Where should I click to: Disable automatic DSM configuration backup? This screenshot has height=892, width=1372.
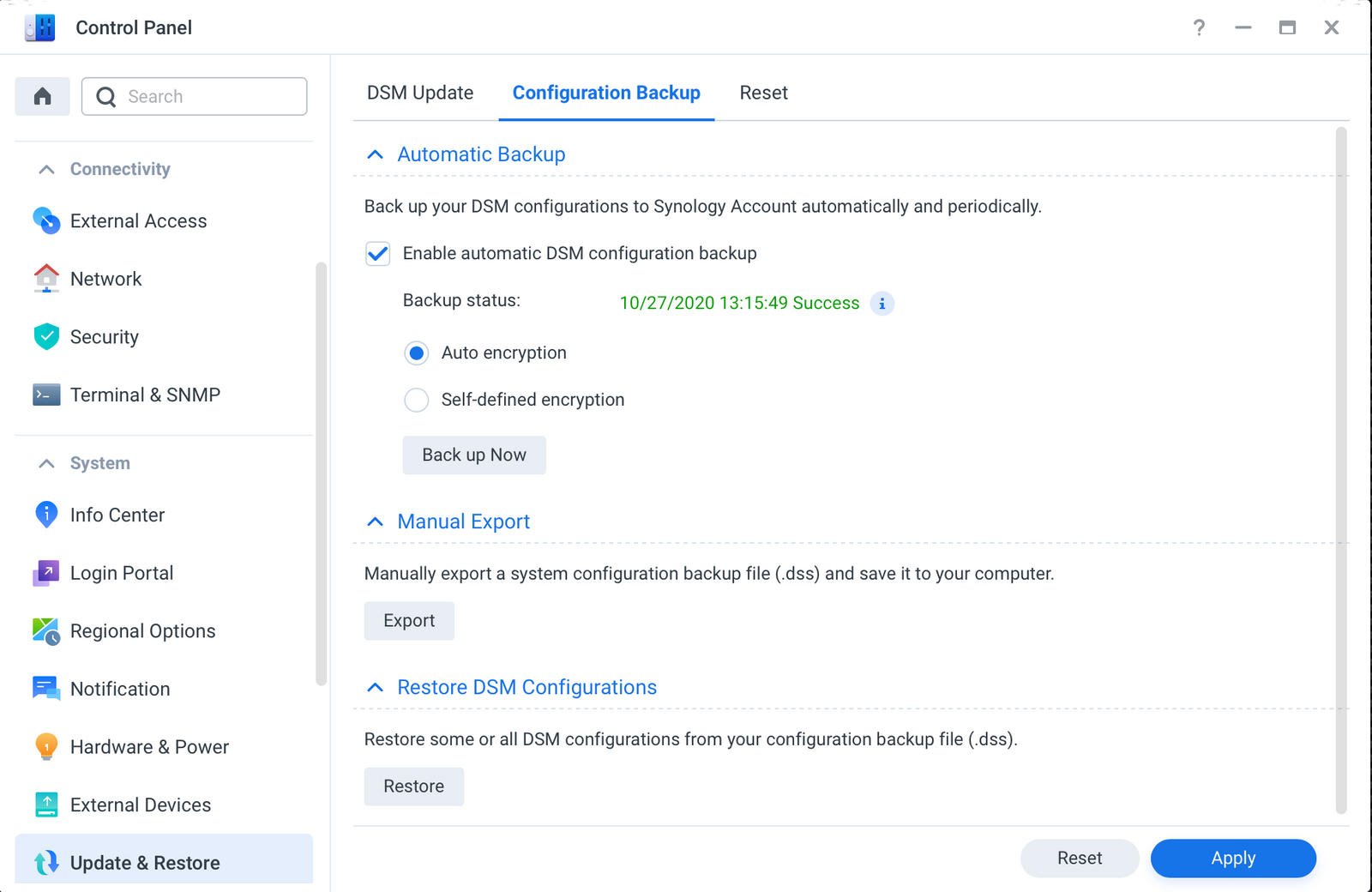[x=377, y=254]
